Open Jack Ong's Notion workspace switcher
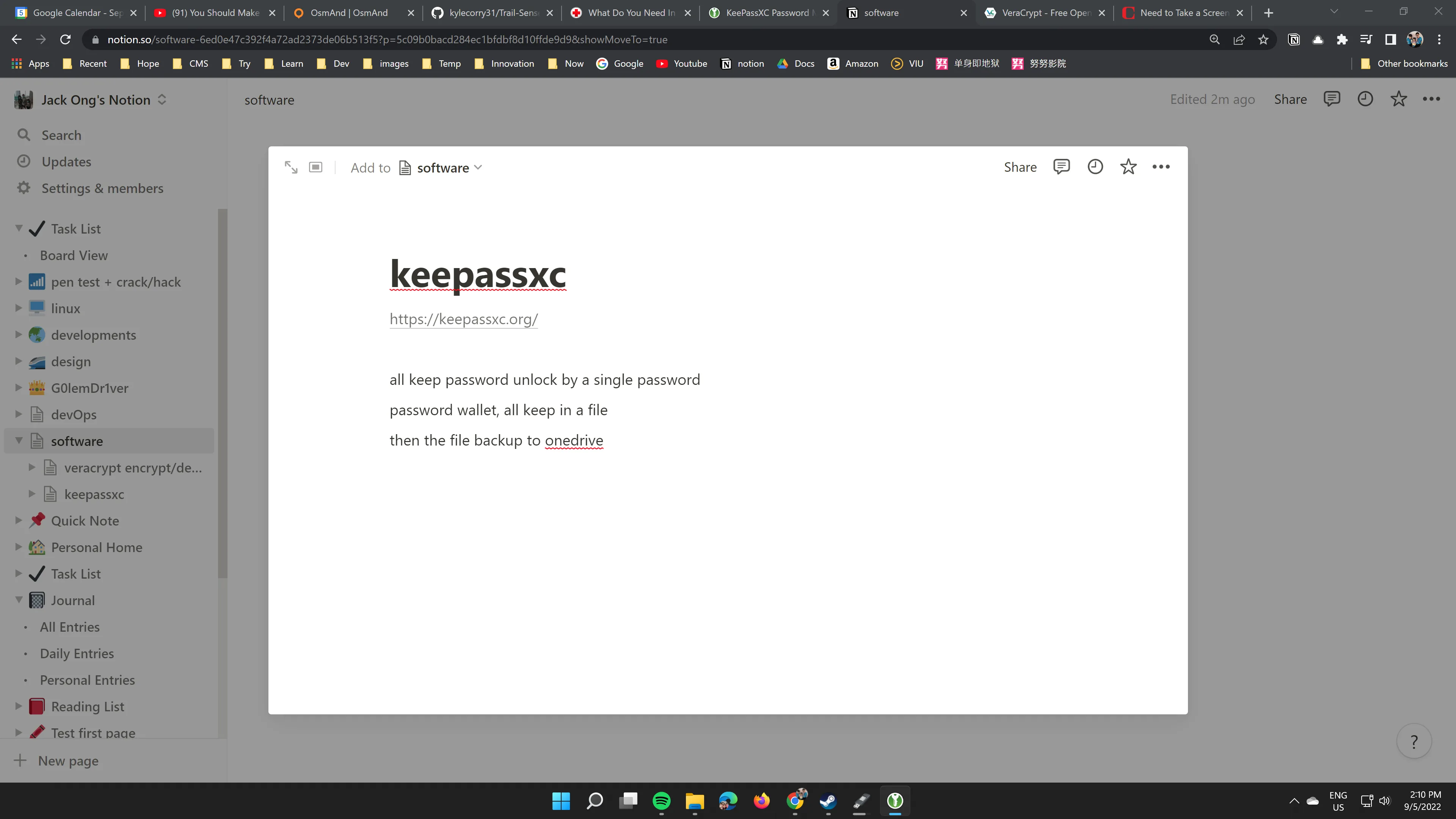Viewport: 1456px width, 819px height. (91, 100)
